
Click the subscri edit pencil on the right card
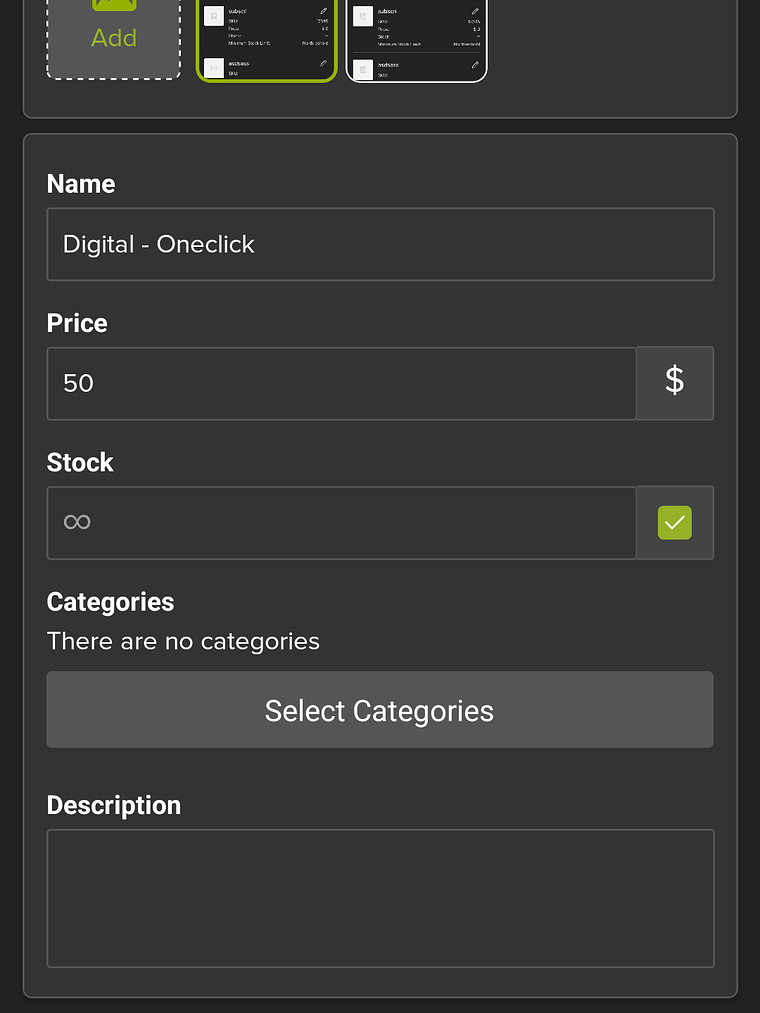pyautogui.click(x=474, y=11)
